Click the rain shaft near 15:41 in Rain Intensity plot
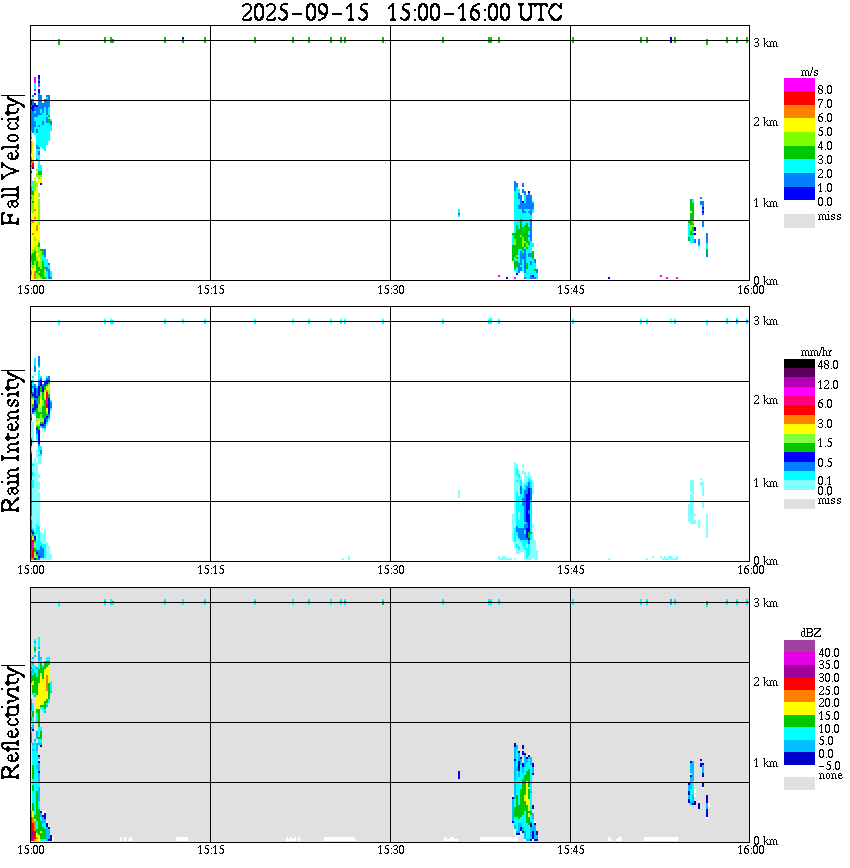Screen dimensions: 850x868 coord(524,512)
